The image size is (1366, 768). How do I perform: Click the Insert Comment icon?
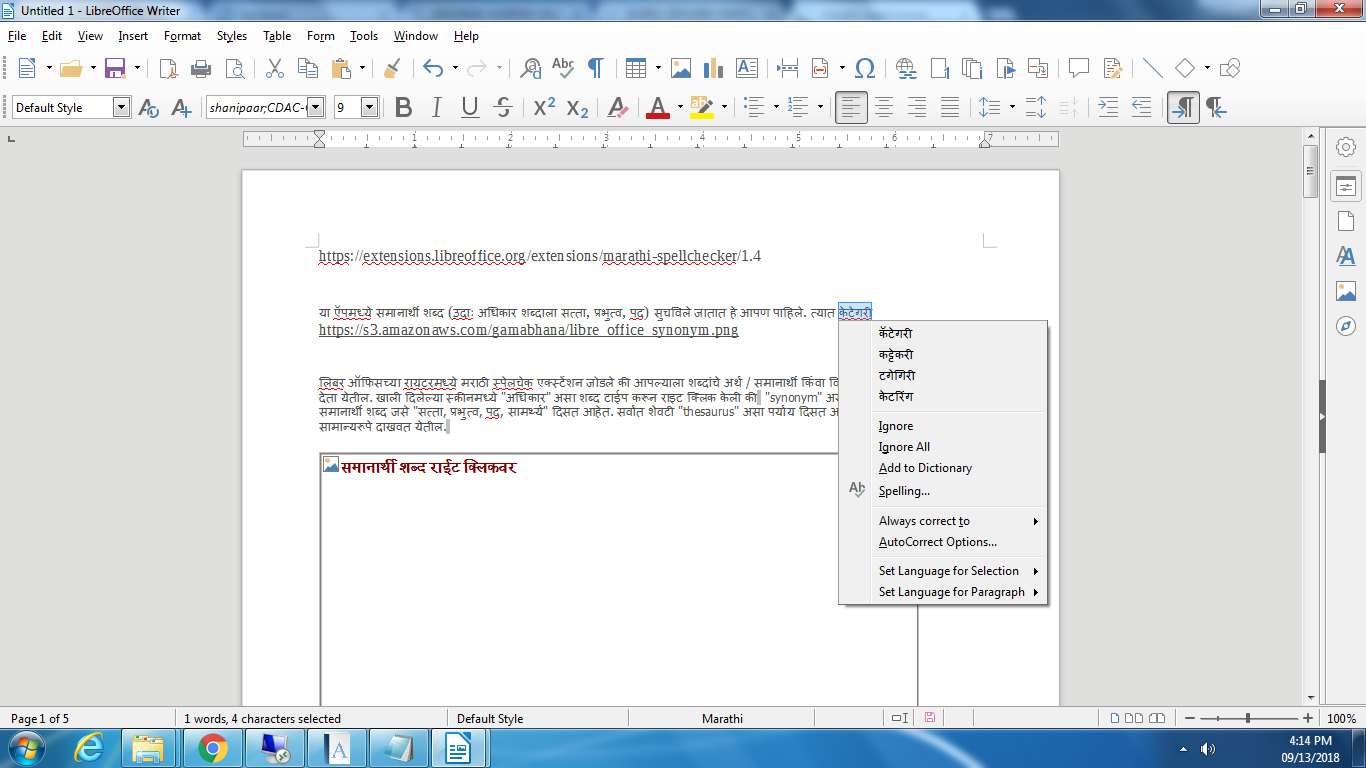pos(1079,68)
